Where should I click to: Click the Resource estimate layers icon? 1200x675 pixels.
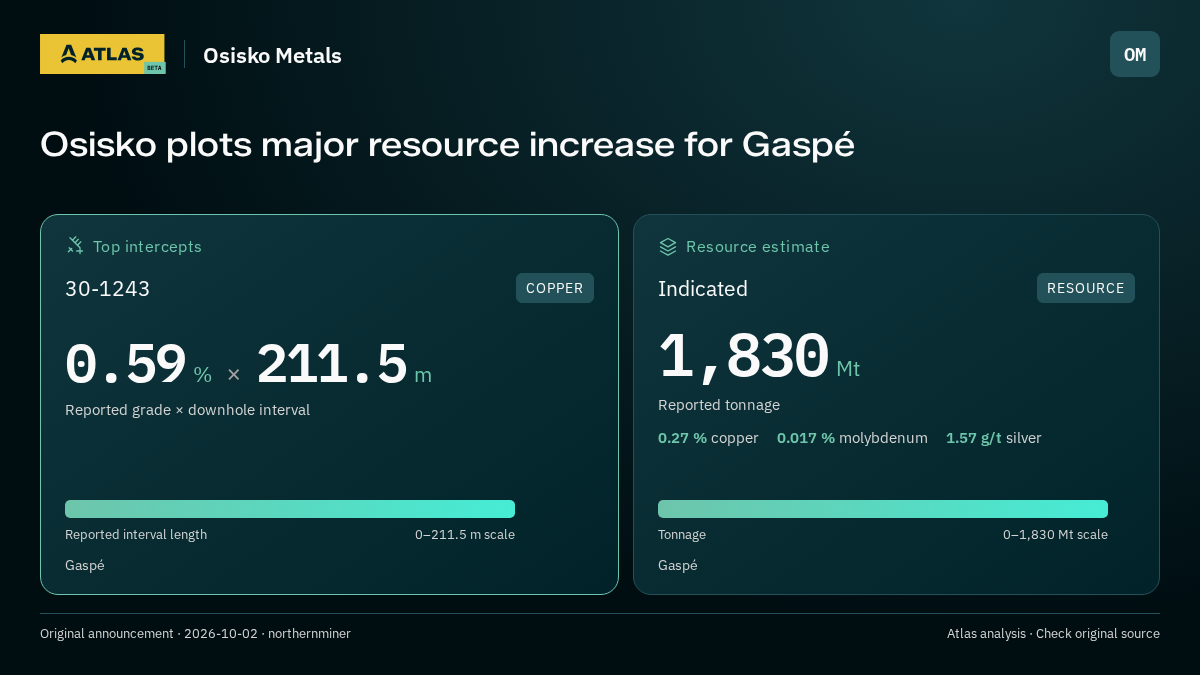click(x=668, y=246)
